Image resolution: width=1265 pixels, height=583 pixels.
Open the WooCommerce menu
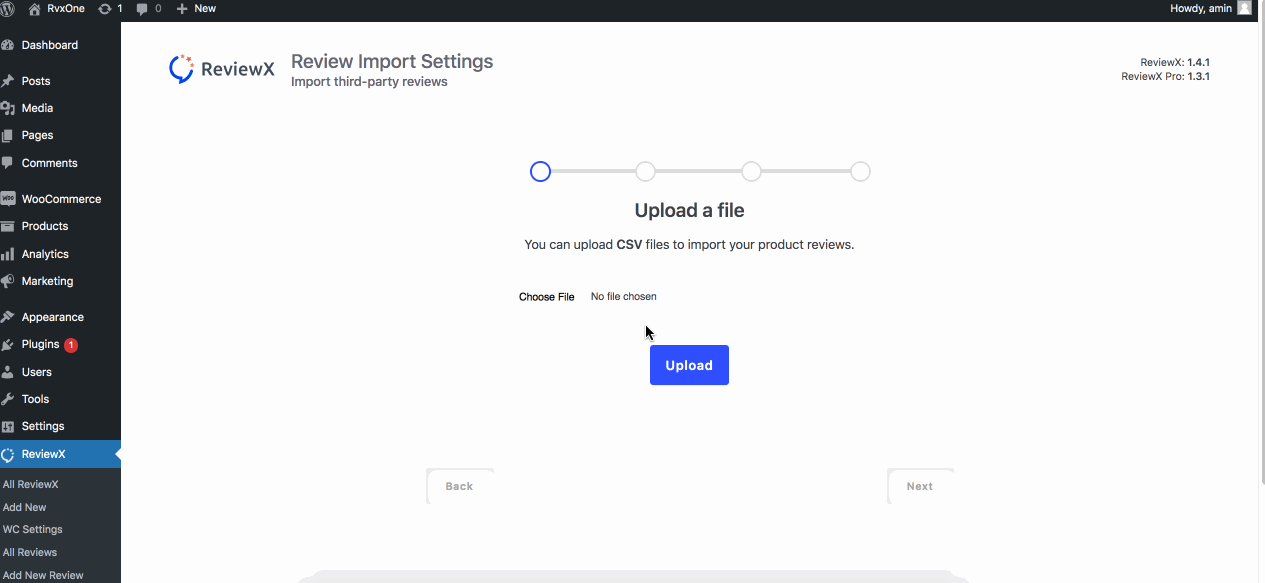[x=60, y=199]
